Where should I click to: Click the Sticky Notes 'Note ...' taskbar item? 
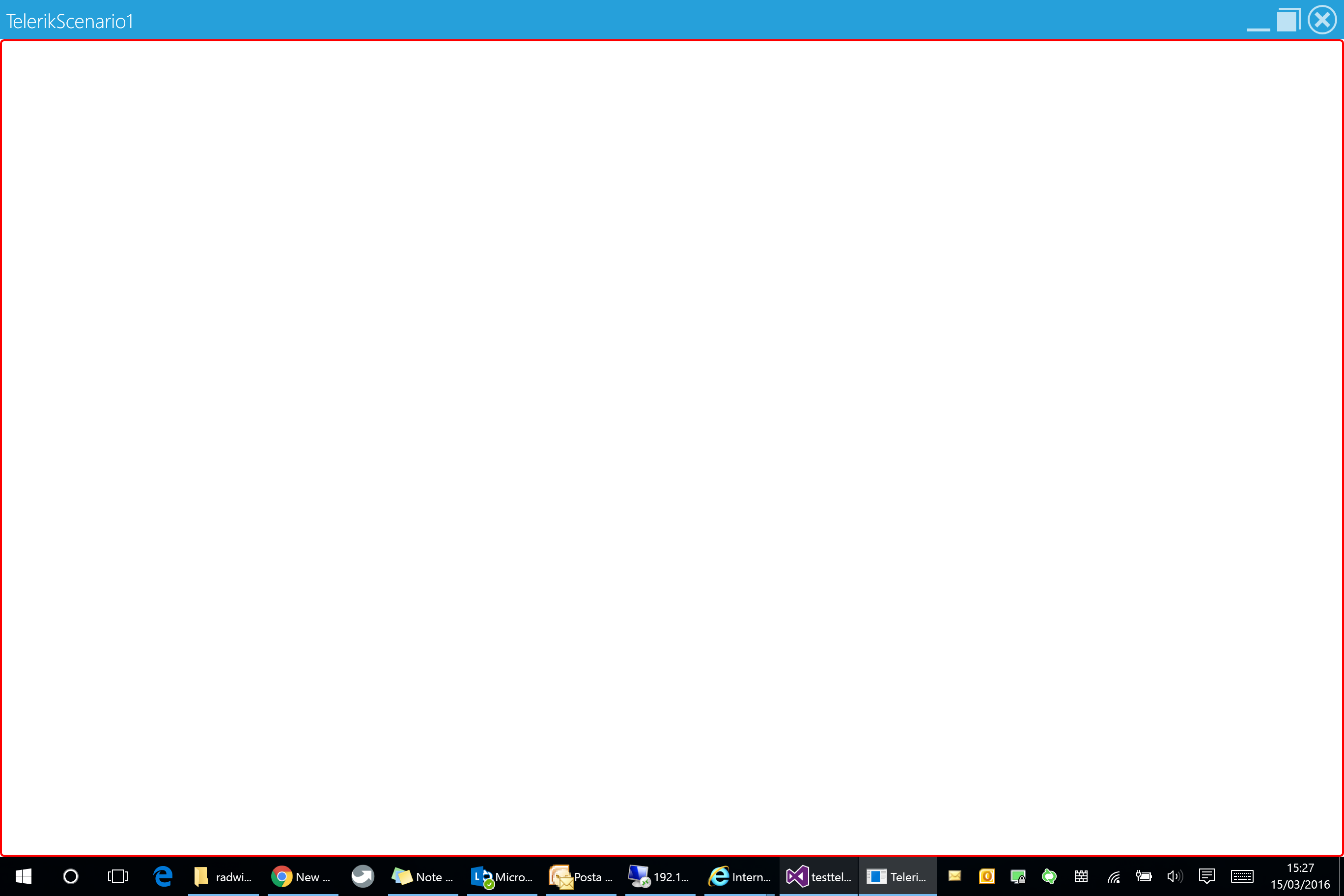click(x=423, y=876)
